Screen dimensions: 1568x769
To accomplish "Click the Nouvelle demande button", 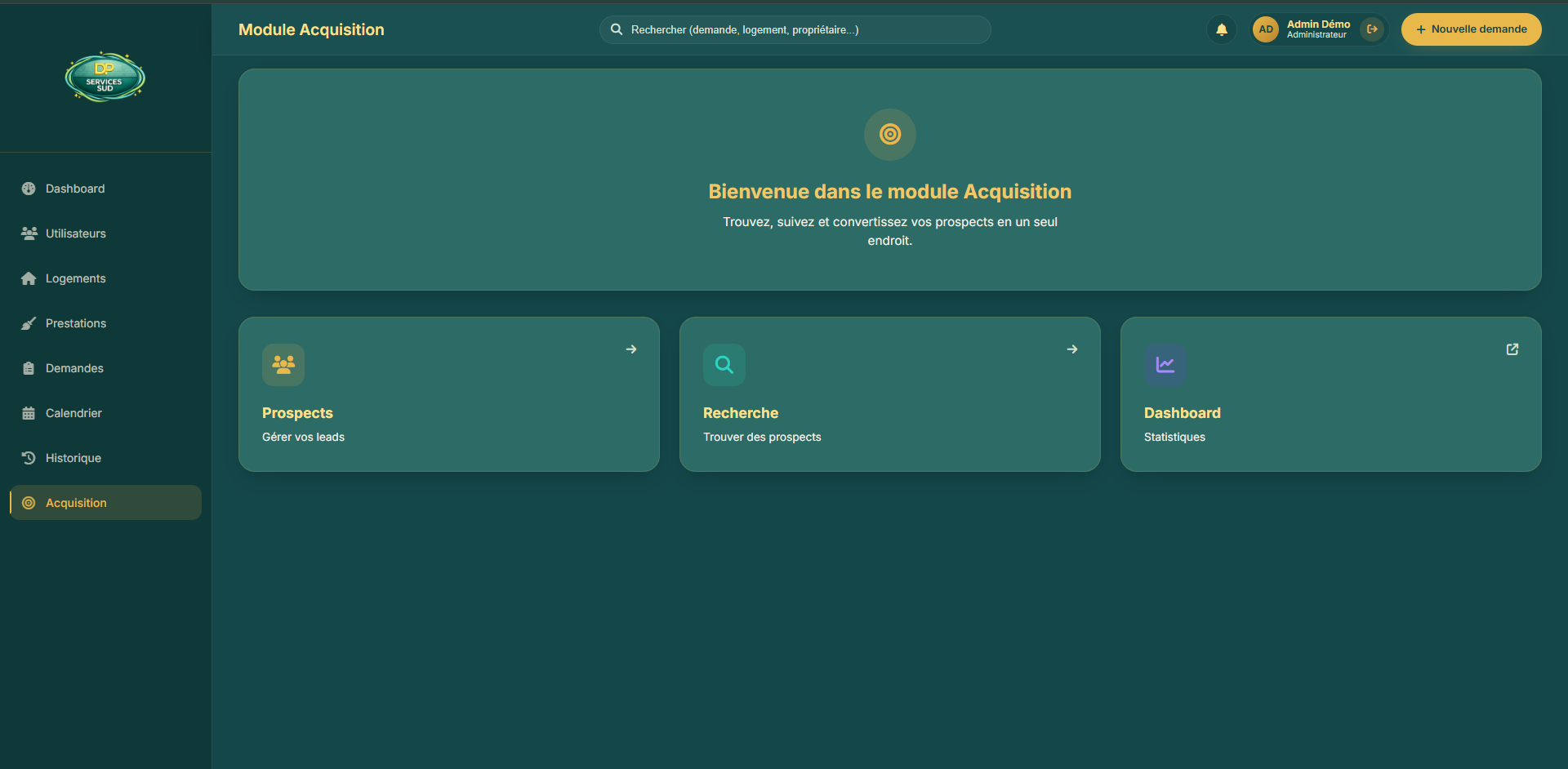I will pyautogui.click(x=1472, y=29).
